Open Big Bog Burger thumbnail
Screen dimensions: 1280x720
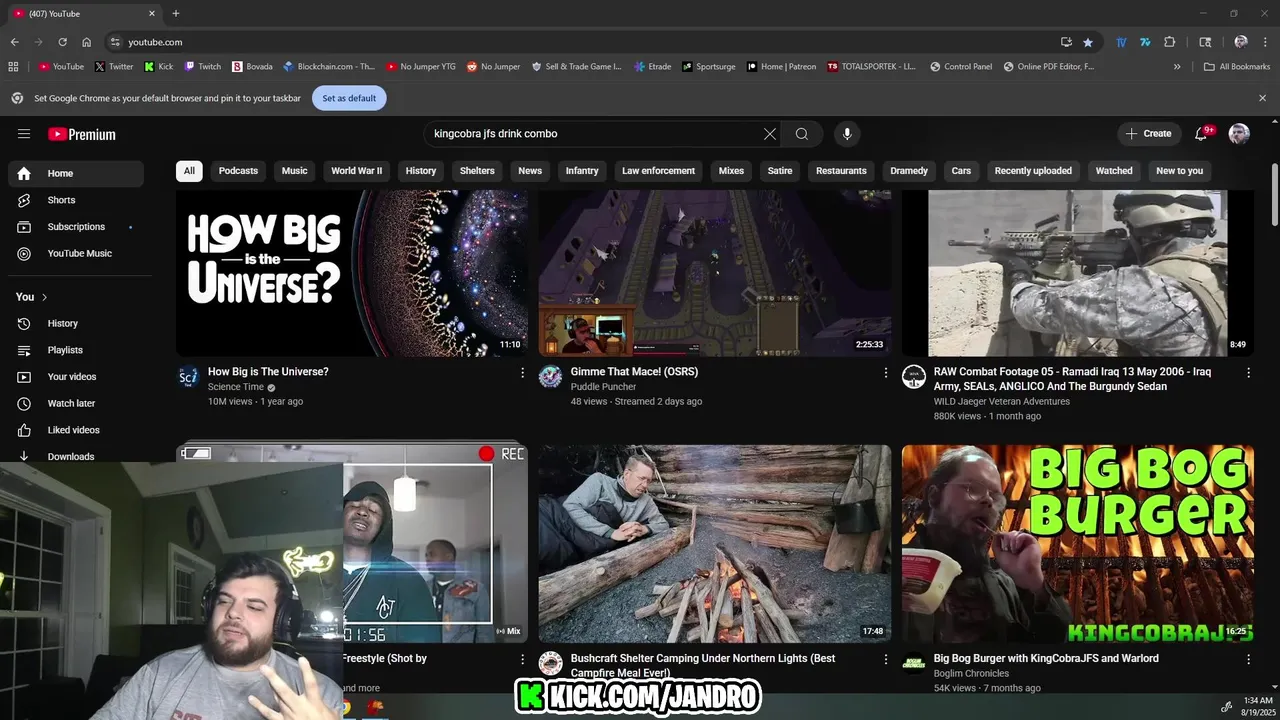[x=1078, y=544]
